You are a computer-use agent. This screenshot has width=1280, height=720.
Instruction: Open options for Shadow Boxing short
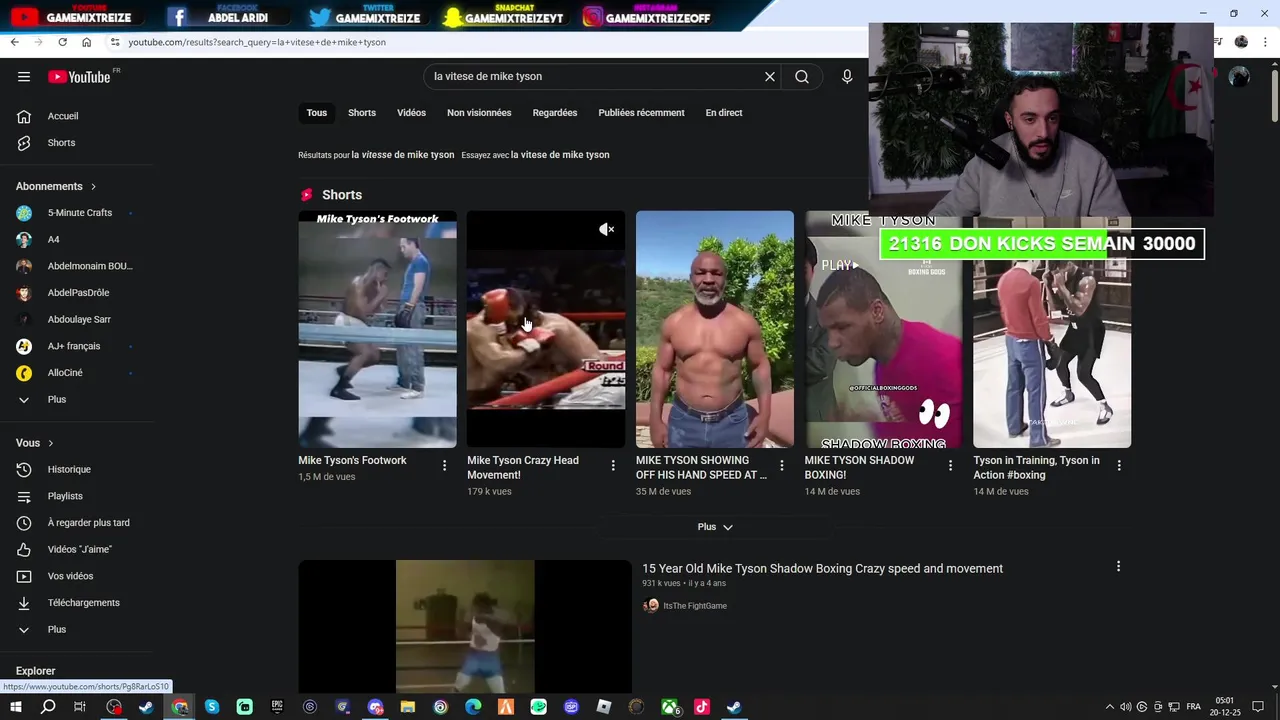pyautogui.click(x=951, y=465)
